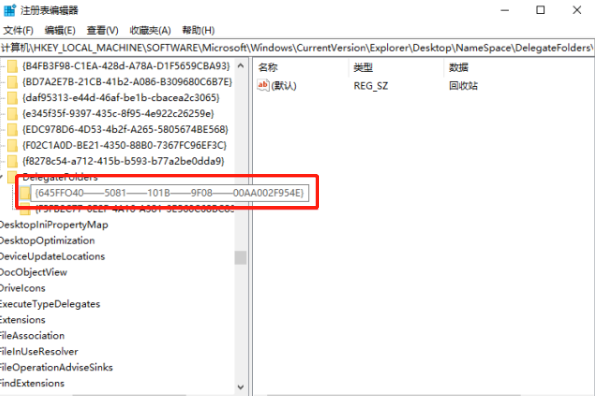This screenshot has height=396, width=595.
Task: Select the ExecuteTypeDelegates key
Action: (50, 304)
